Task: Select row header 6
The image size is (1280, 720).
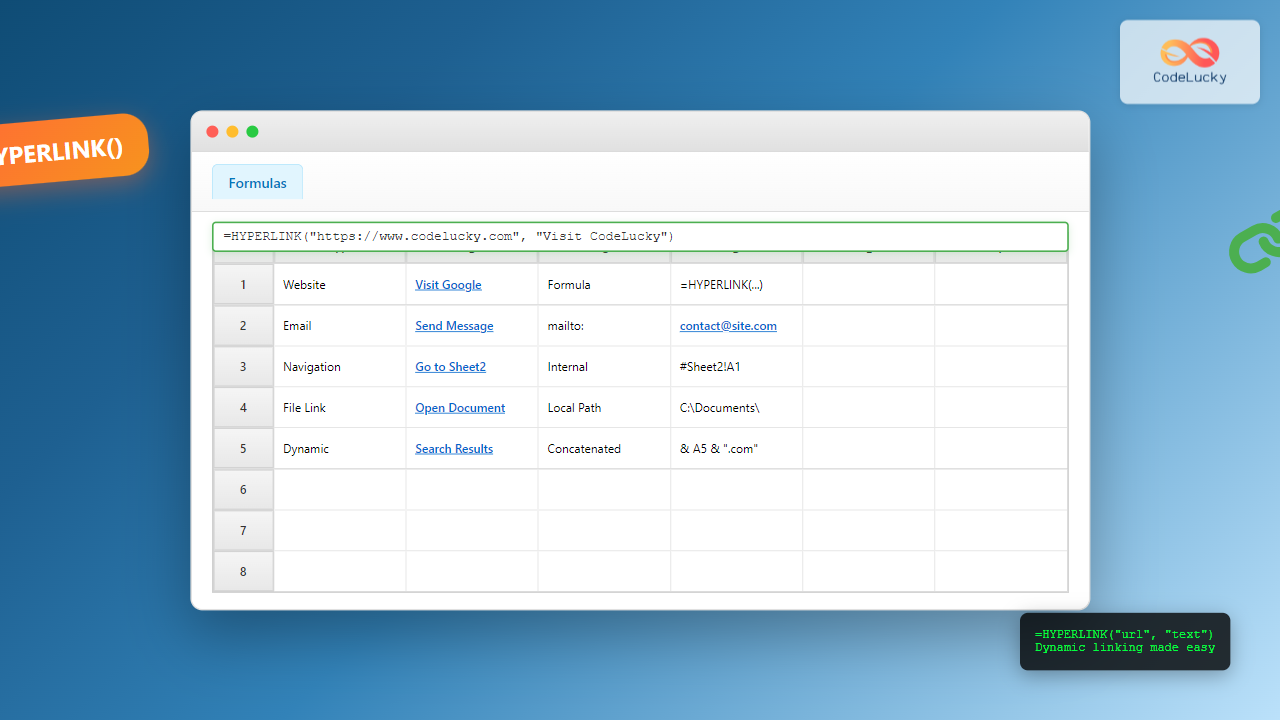Action: [x=243, y=490]
